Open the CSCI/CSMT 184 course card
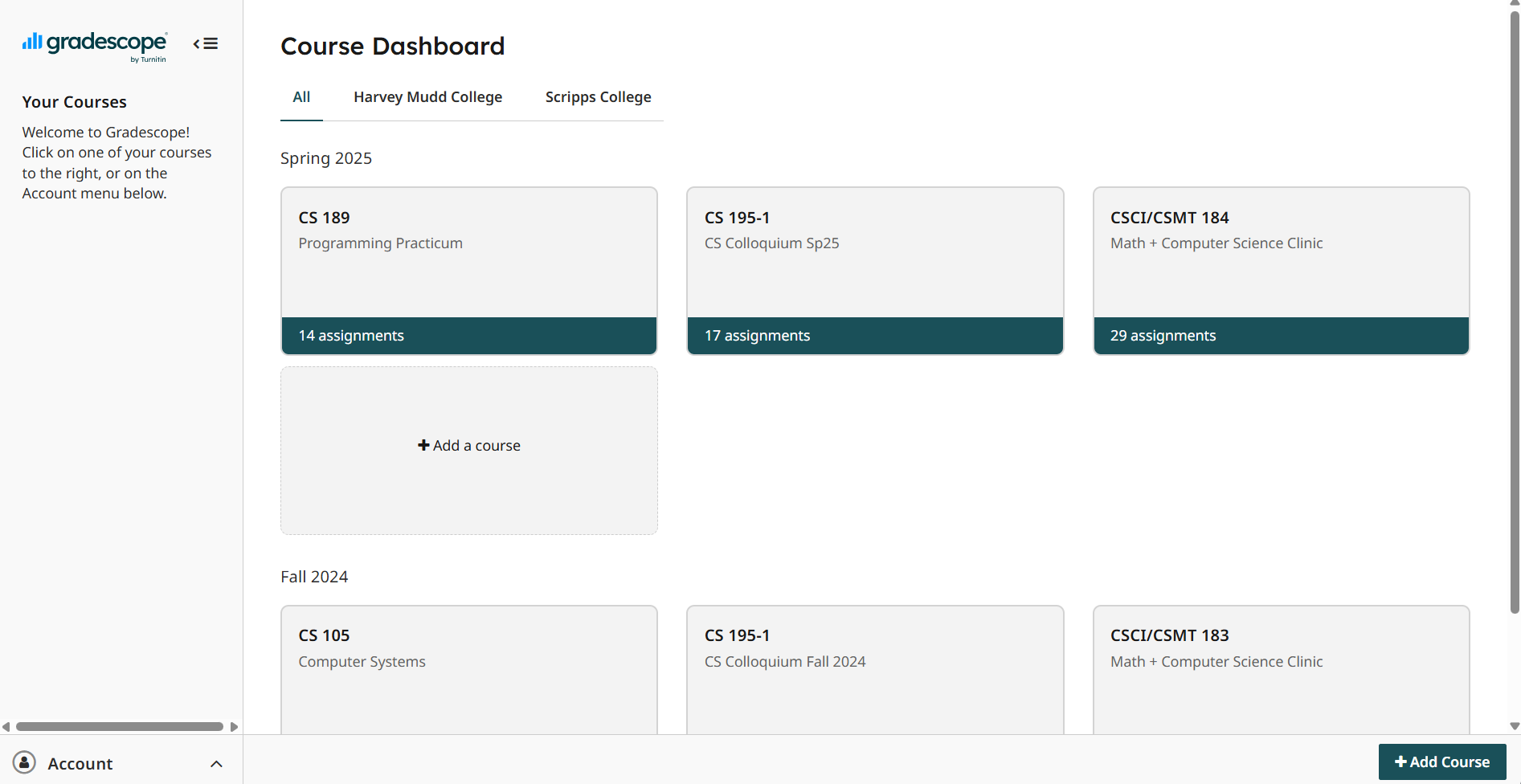Screen dimensions: 1521x784 (x=1281, y=271)
